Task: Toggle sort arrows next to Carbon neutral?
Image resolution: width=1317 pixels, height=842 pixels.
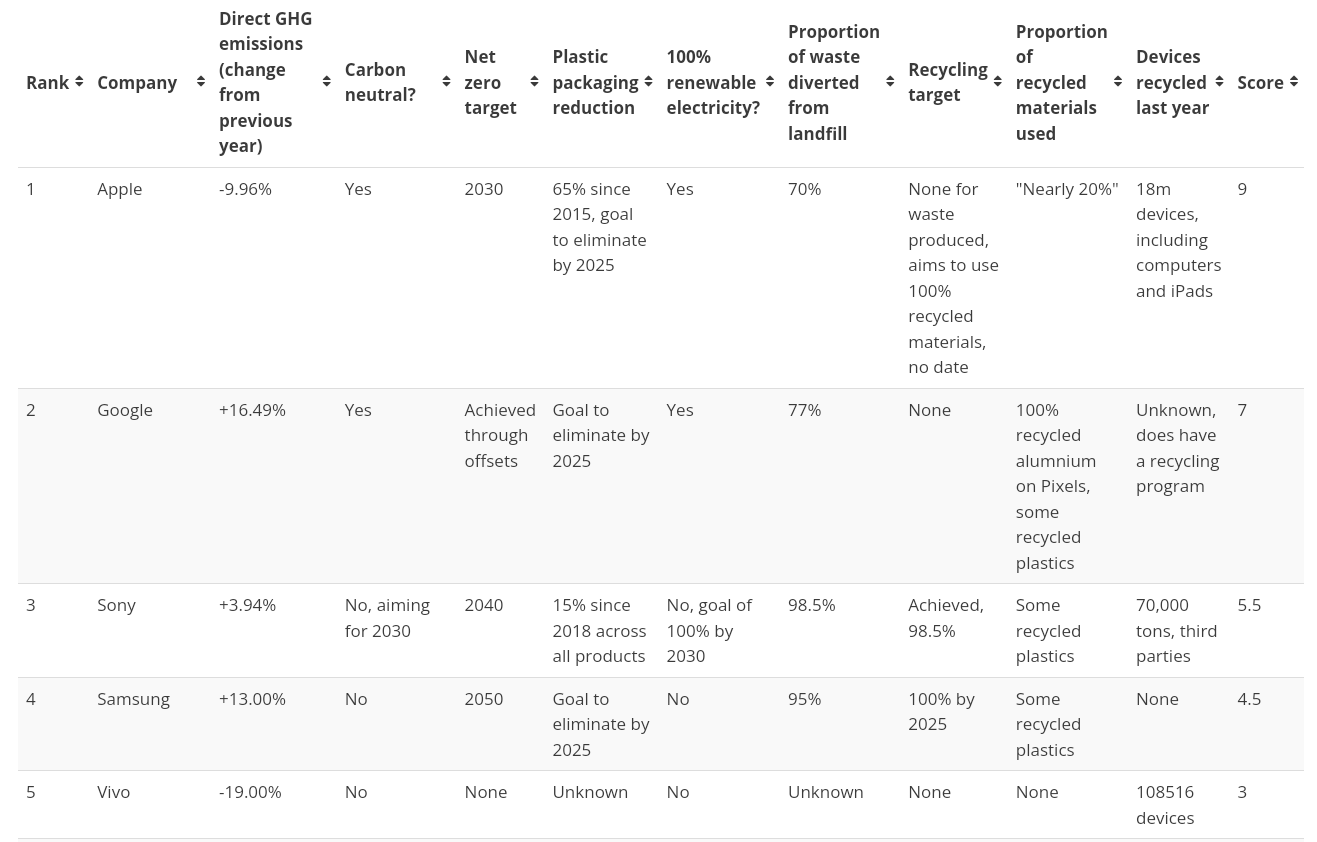Action: tap(446, 82)
